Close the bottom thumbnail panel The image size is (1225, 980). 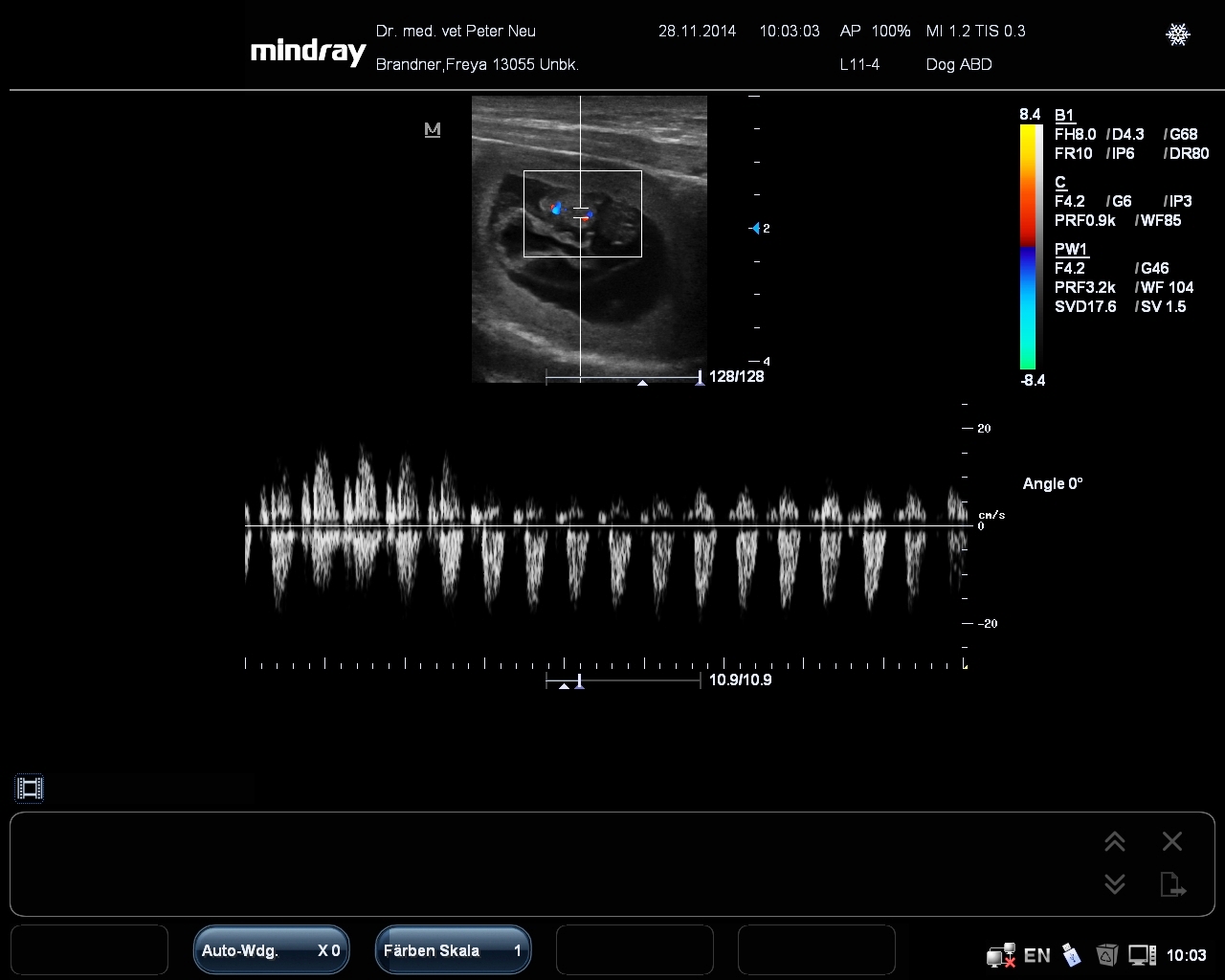coord(1172,841)
